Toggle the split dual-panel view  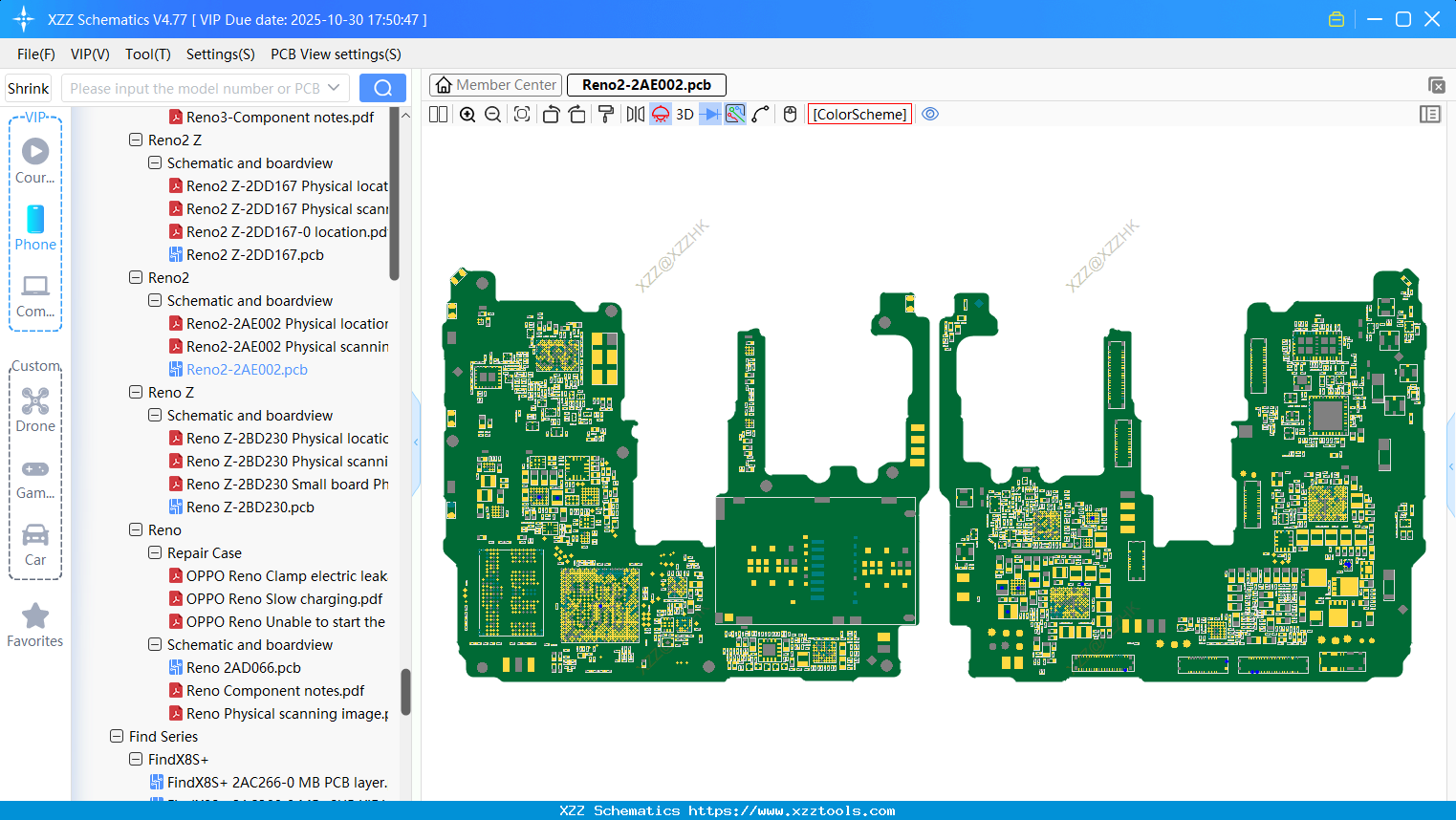439,115
